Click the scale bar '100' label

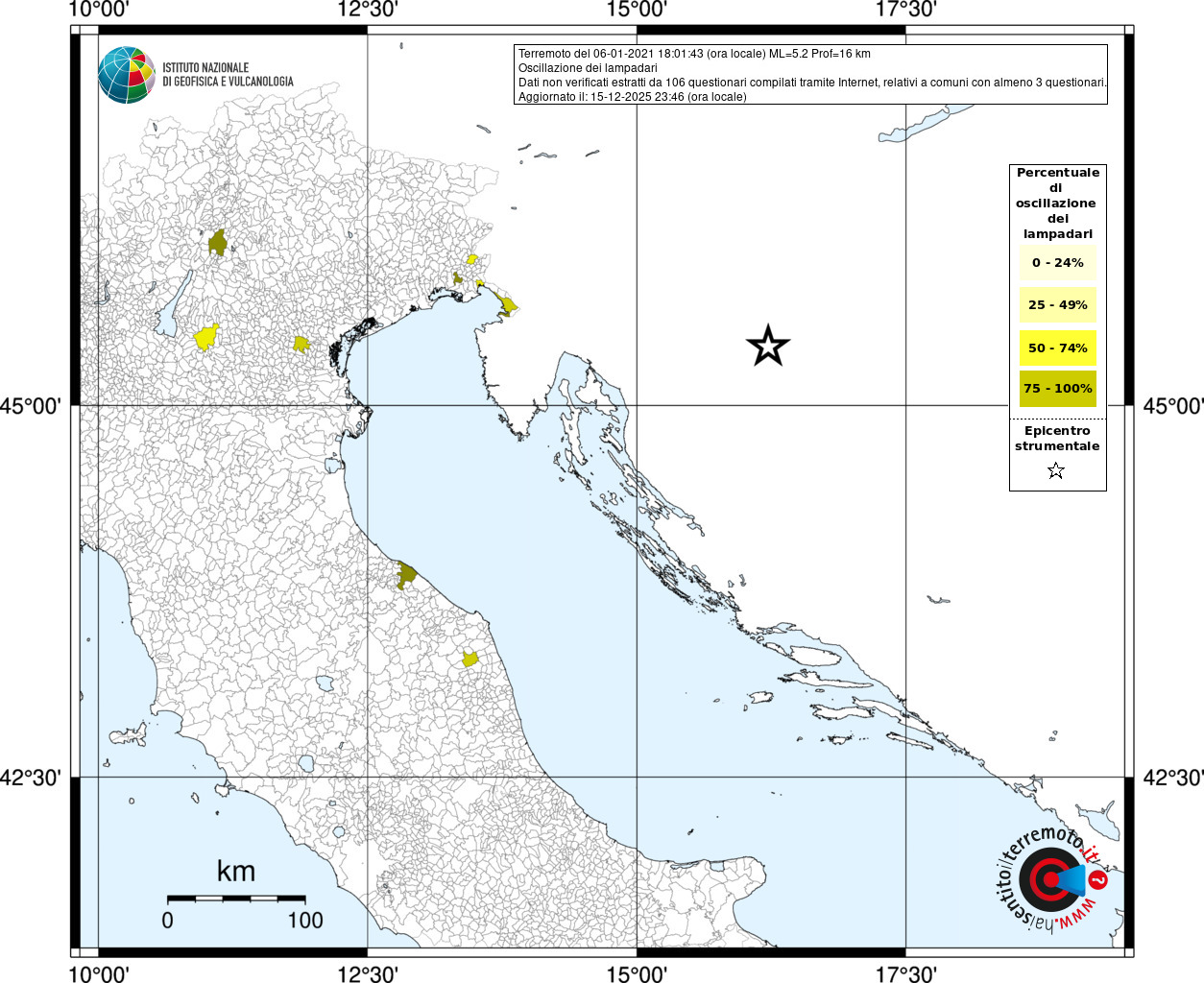pyautogui.click(x=305, y=920)
